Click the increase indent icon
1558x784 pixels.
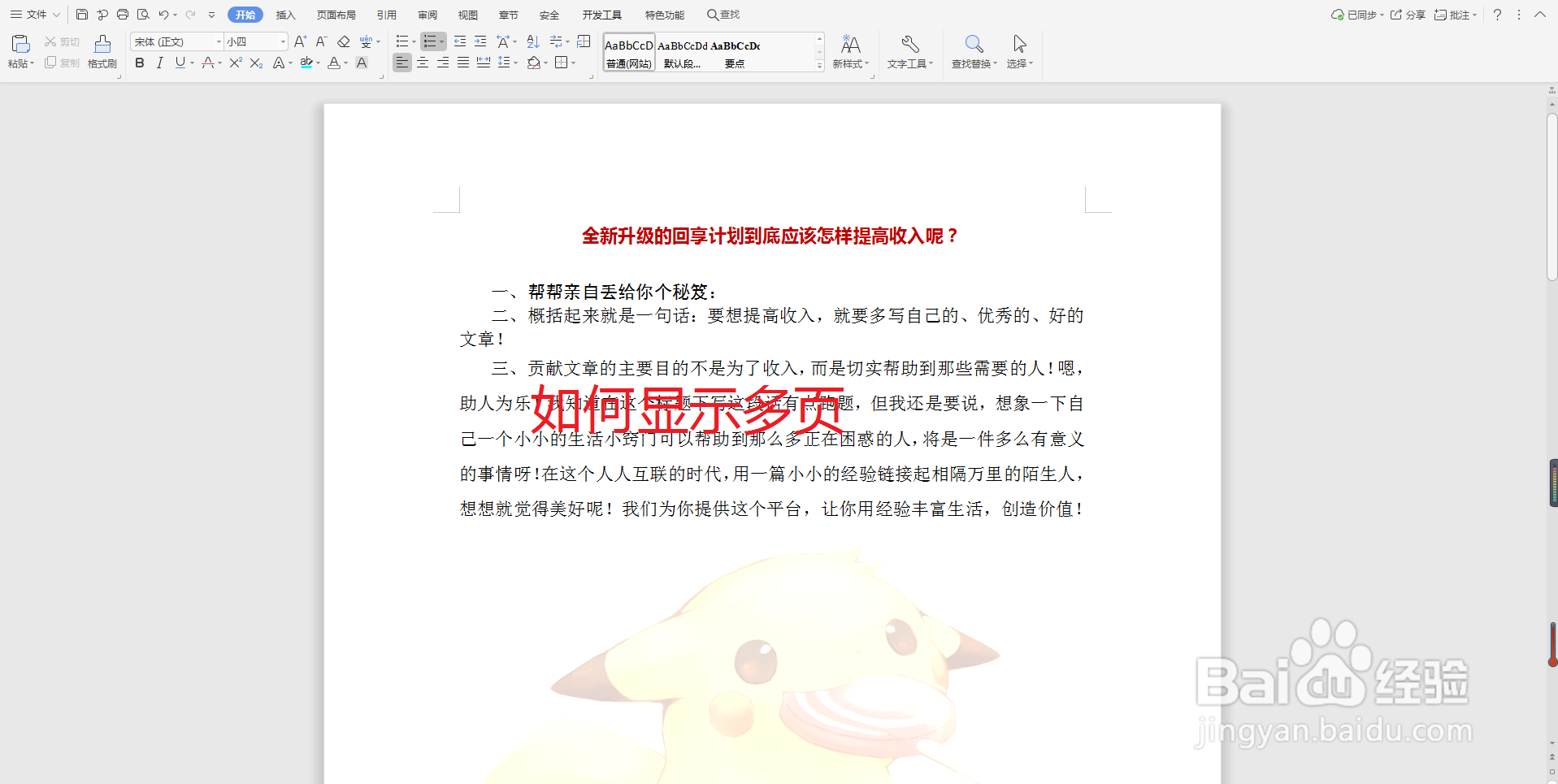(x=480, y=41)
